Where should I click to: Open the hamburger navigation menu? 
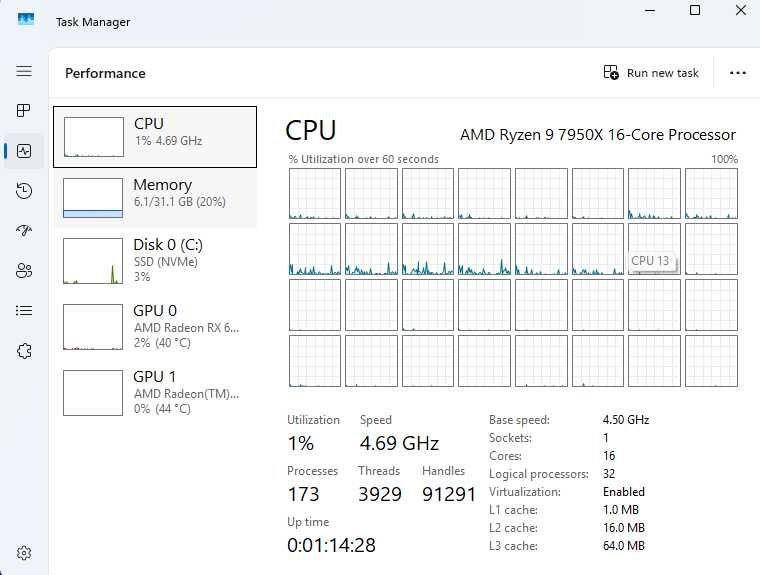tap(24, 71)
